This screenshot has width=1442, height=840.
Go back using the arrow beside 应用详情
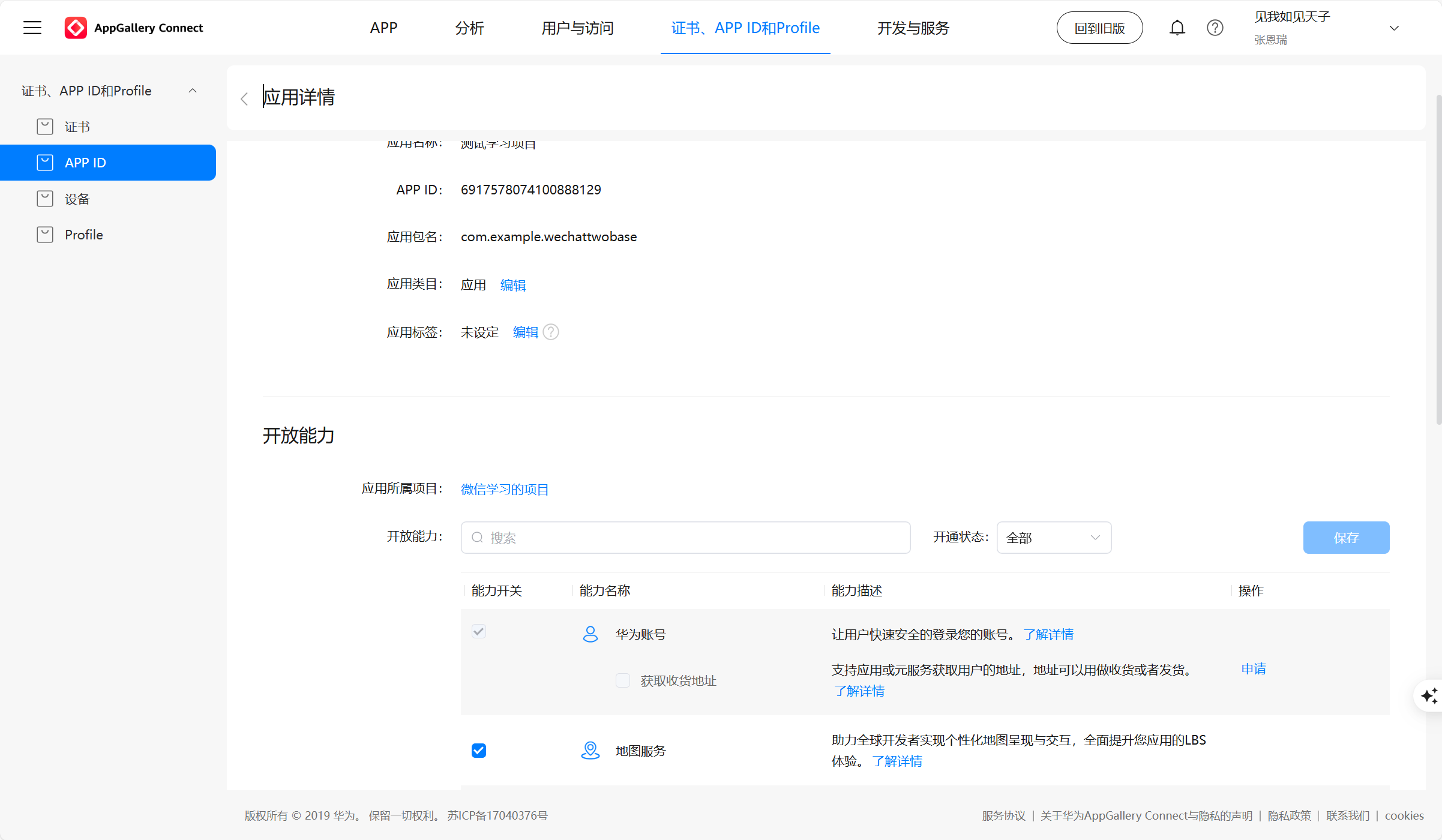click(244, 99)
